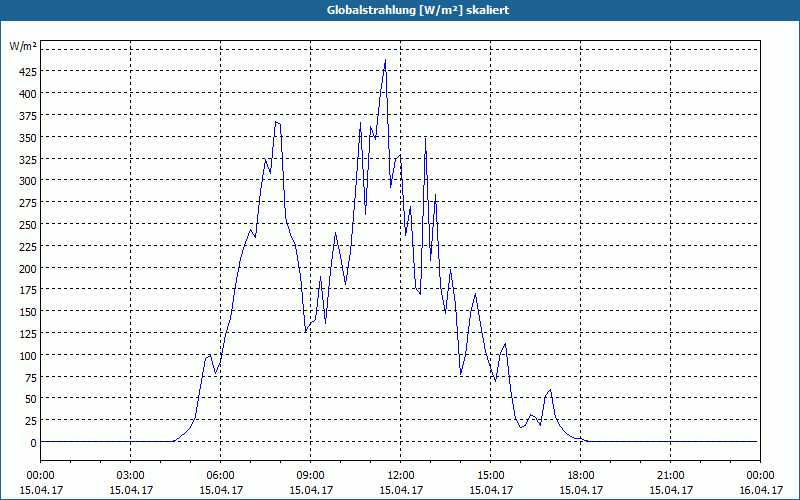This screenshot has width=800, height=500.
Task: Click the date label under 12:00
Action: pyautogui.click(x=401, y=490)
